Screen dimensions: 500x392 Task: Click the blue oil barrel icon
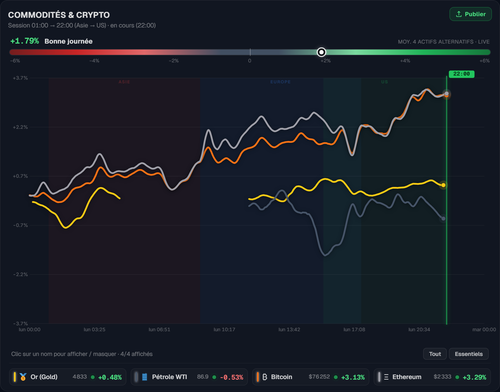click(x=145, y=377)
